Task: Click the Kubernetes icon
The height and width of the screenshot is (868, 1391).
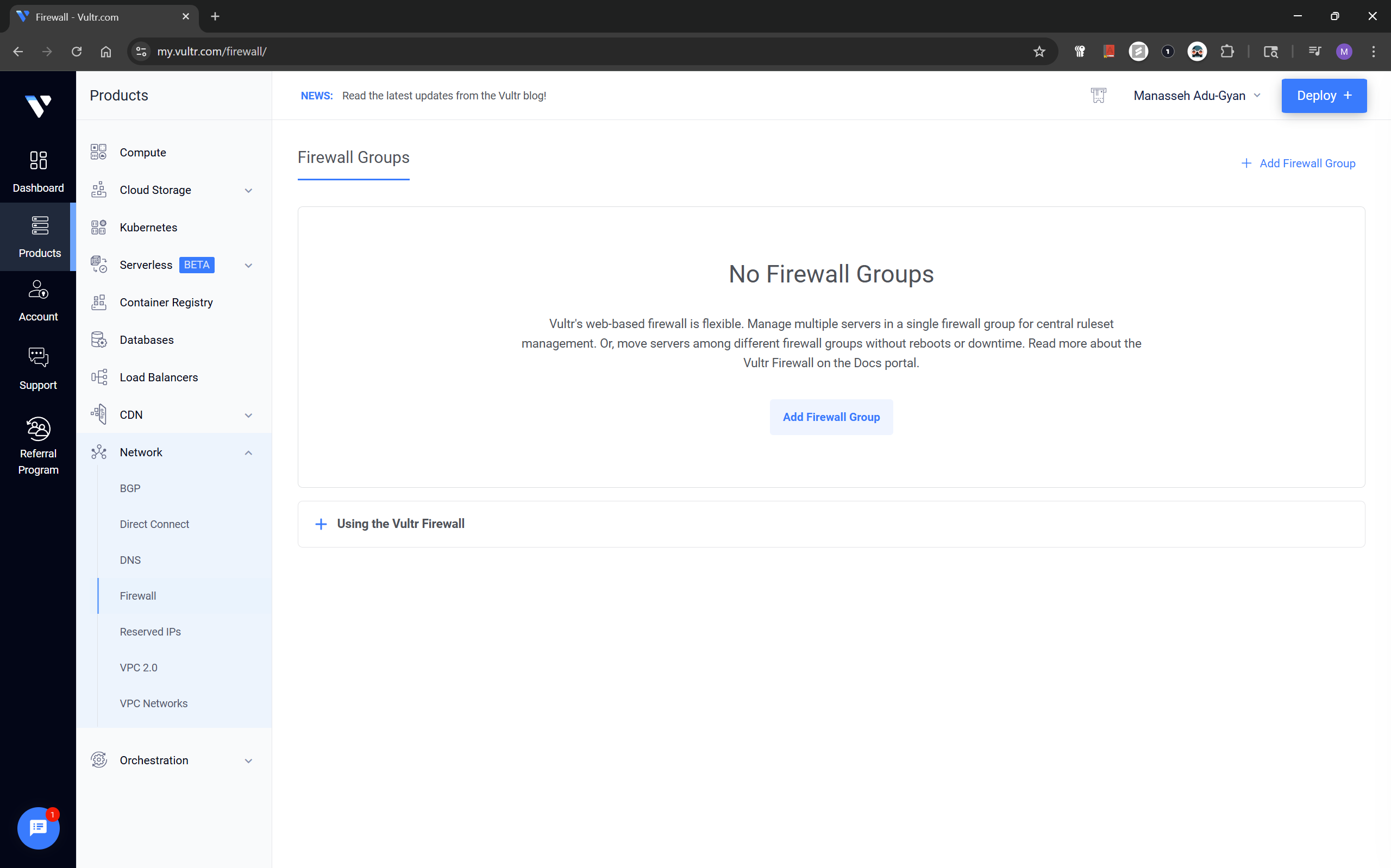Action: pyautogui.click(x=99, y=228)
